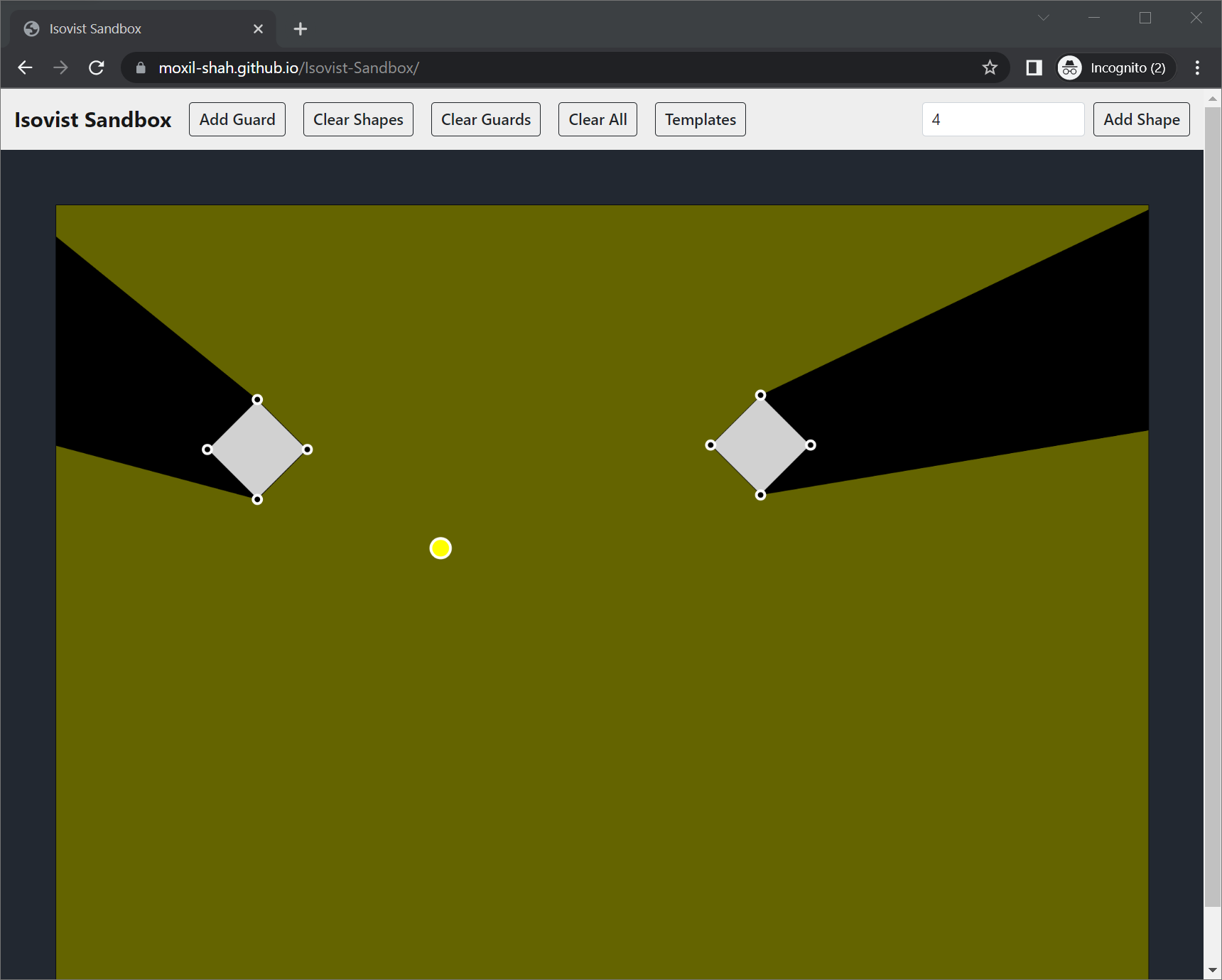Open Chrome's three-dot menu

[x=1197, y=67]
